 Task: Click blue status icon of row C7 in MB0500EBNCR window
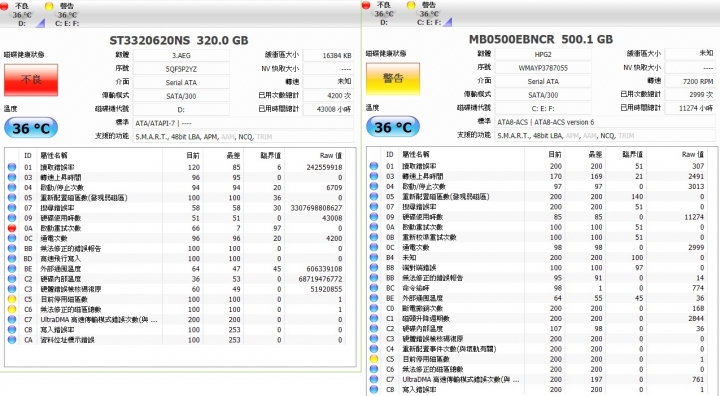374,379
